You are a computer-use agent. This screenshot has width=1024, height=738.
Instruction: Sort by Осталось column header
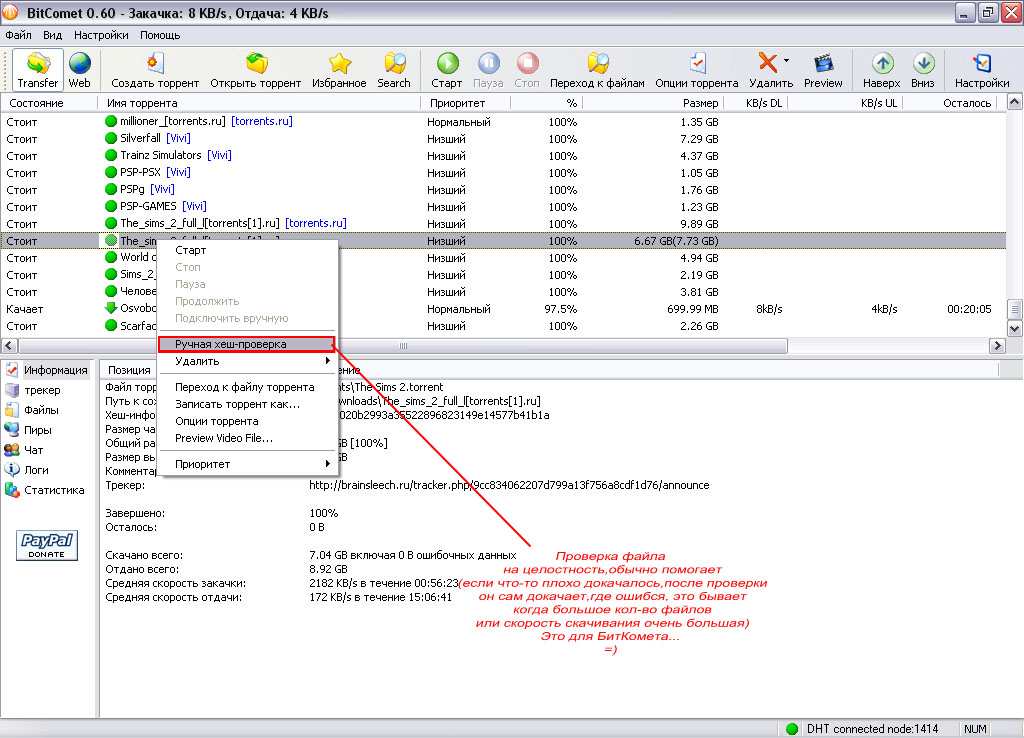click(x=950, y=103)
